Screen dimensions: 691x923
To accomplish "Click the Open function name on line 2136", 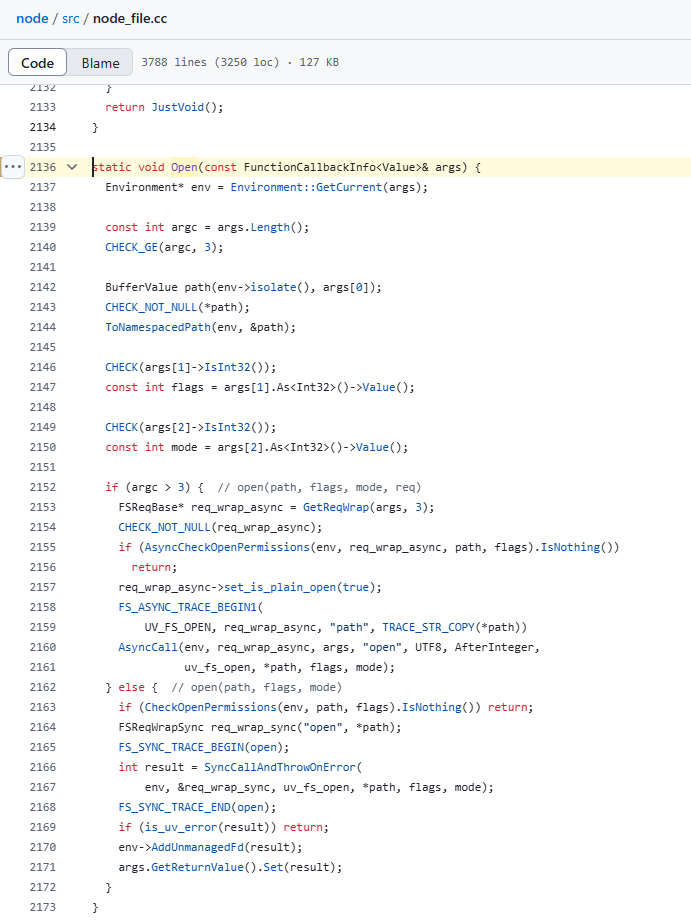I will [x=184, y=167].
